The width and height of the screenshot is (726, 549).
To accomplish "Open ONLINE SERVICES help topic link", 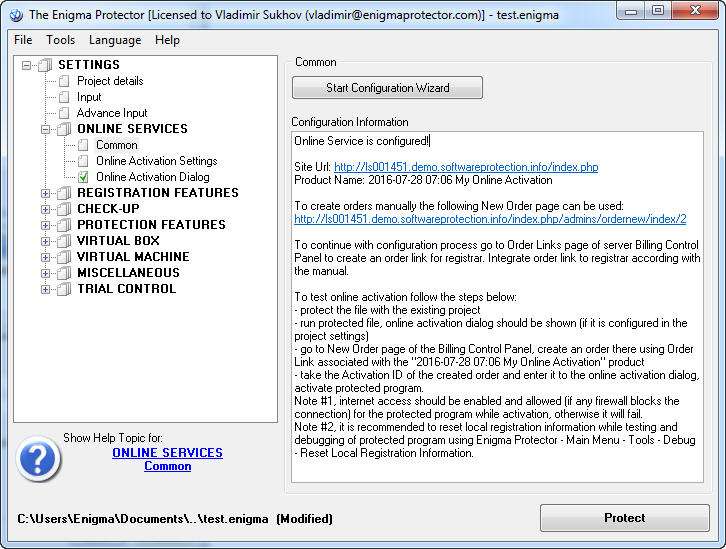I will pos(167,453).
